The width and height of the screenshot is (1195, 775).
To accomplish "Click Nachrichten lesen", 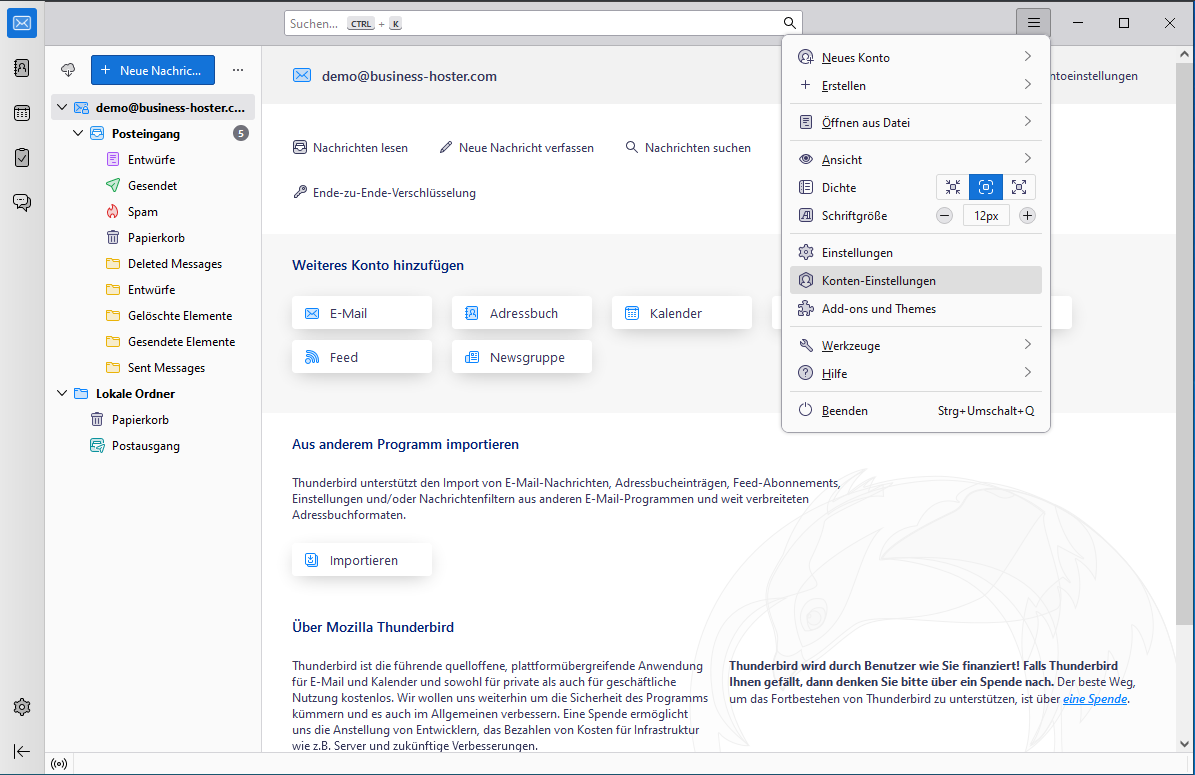I will pyautogui.click(x=351, y=148).
